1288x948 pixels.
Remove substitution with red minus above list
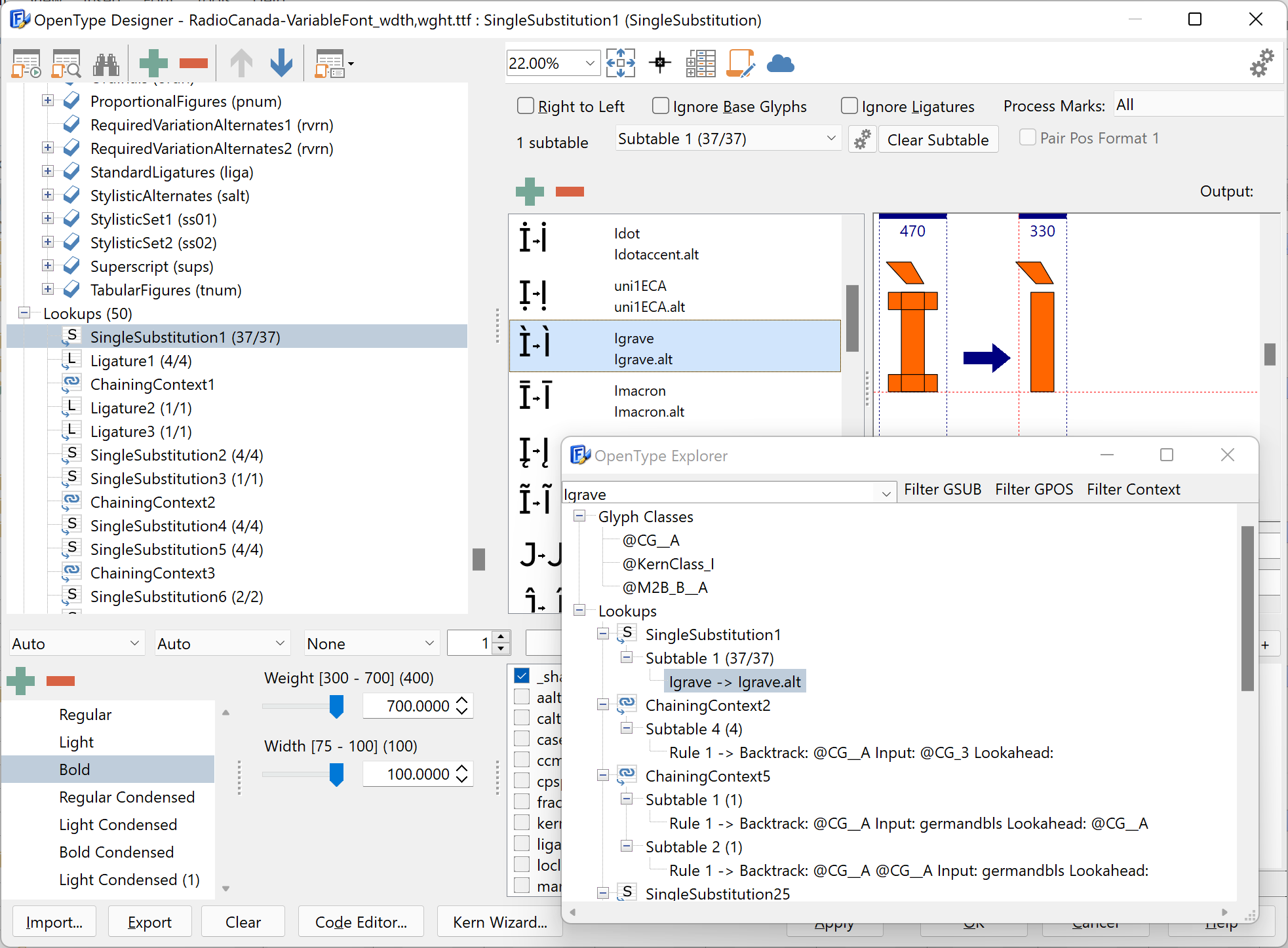click(x=570, y=191)
